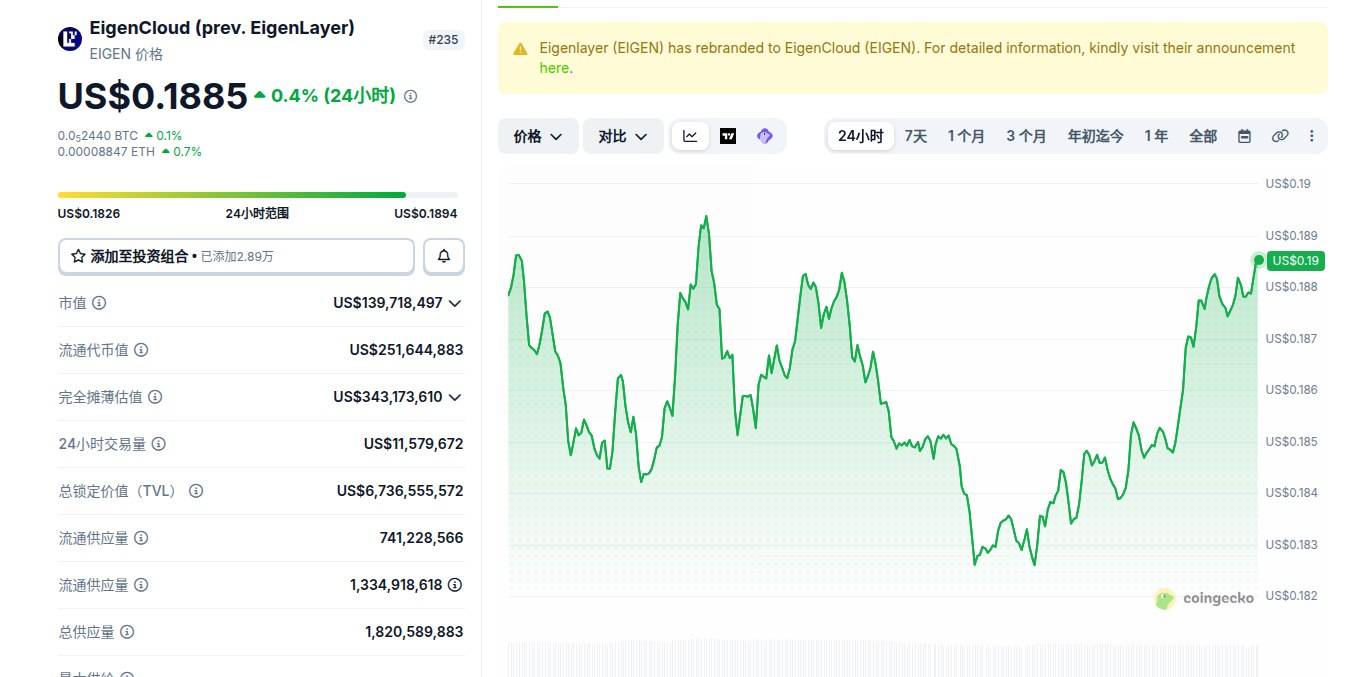The height and width of the screenshot is (677, 1360).
Task: Click the US$0.1885 price heading
Action: pos(152,96)
